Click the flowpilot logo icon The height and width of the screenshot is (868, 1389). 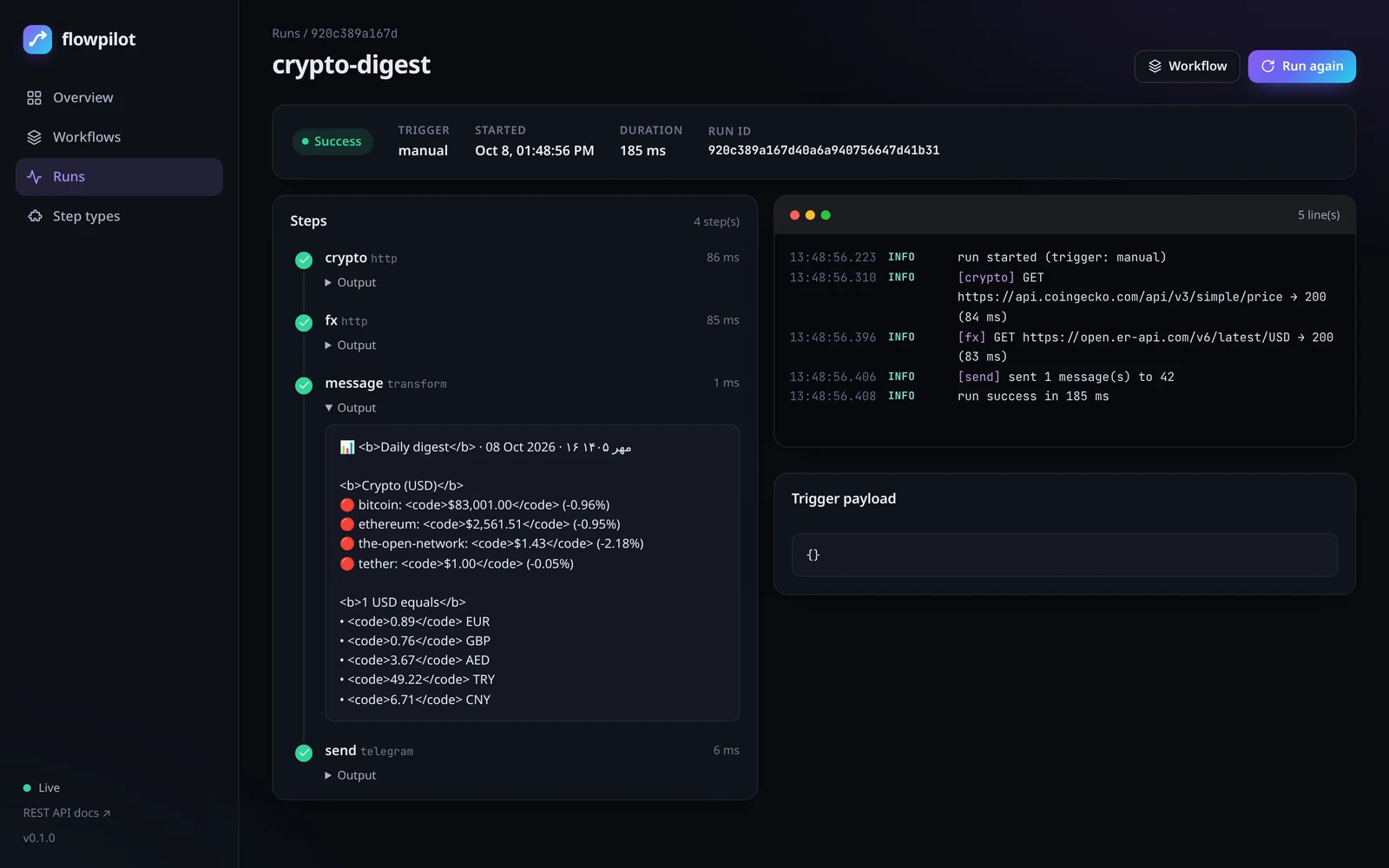point(37,39)
